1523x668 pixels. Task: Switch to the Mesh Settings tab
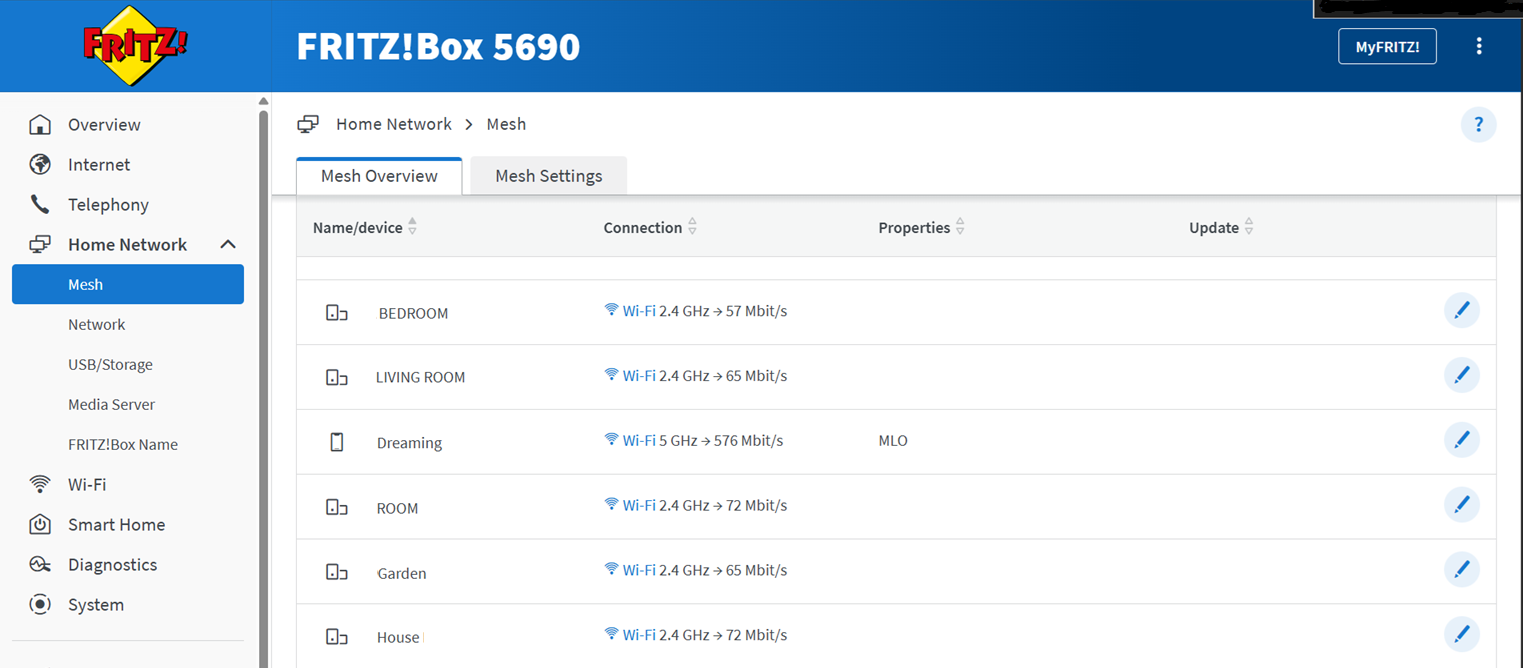tap(549, 176)
